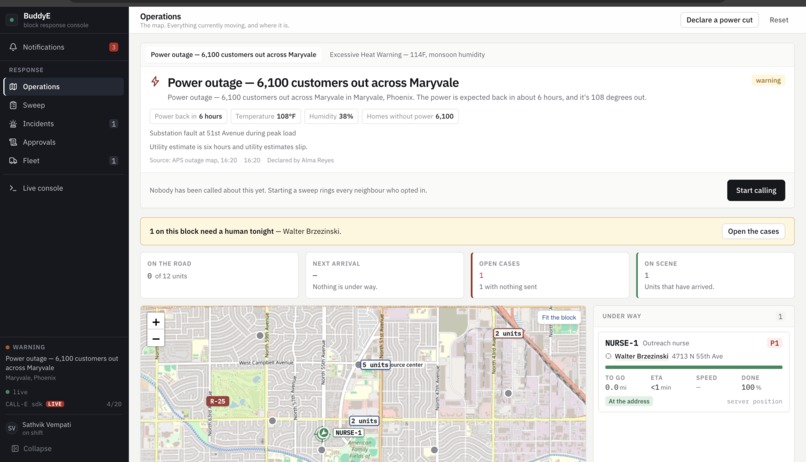Click the SV user avatar

pos(12,428)
